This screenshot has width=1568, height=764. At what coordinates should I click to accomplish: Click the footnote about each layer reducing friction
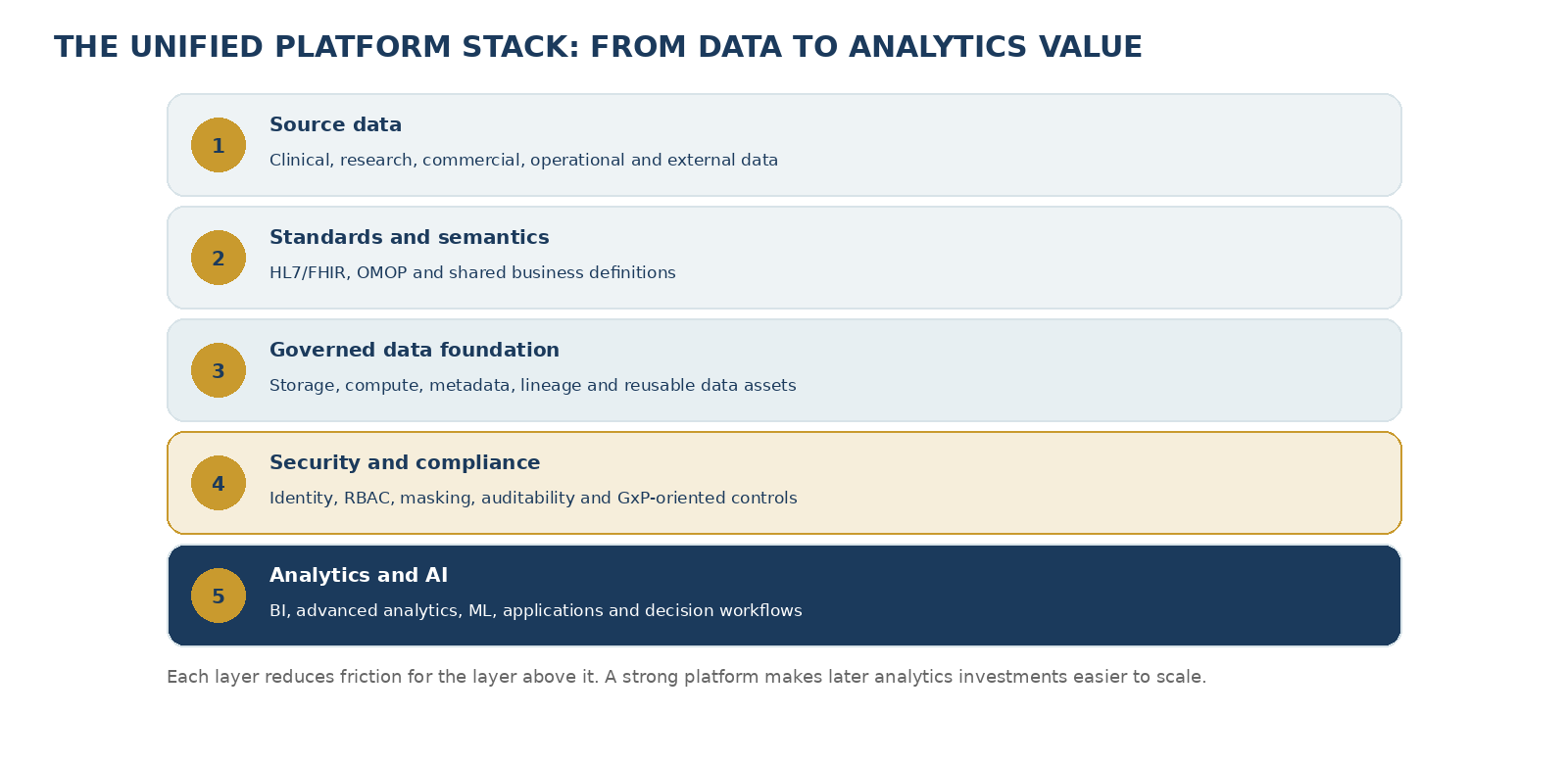pyautogui.click(x=686, y=677)
